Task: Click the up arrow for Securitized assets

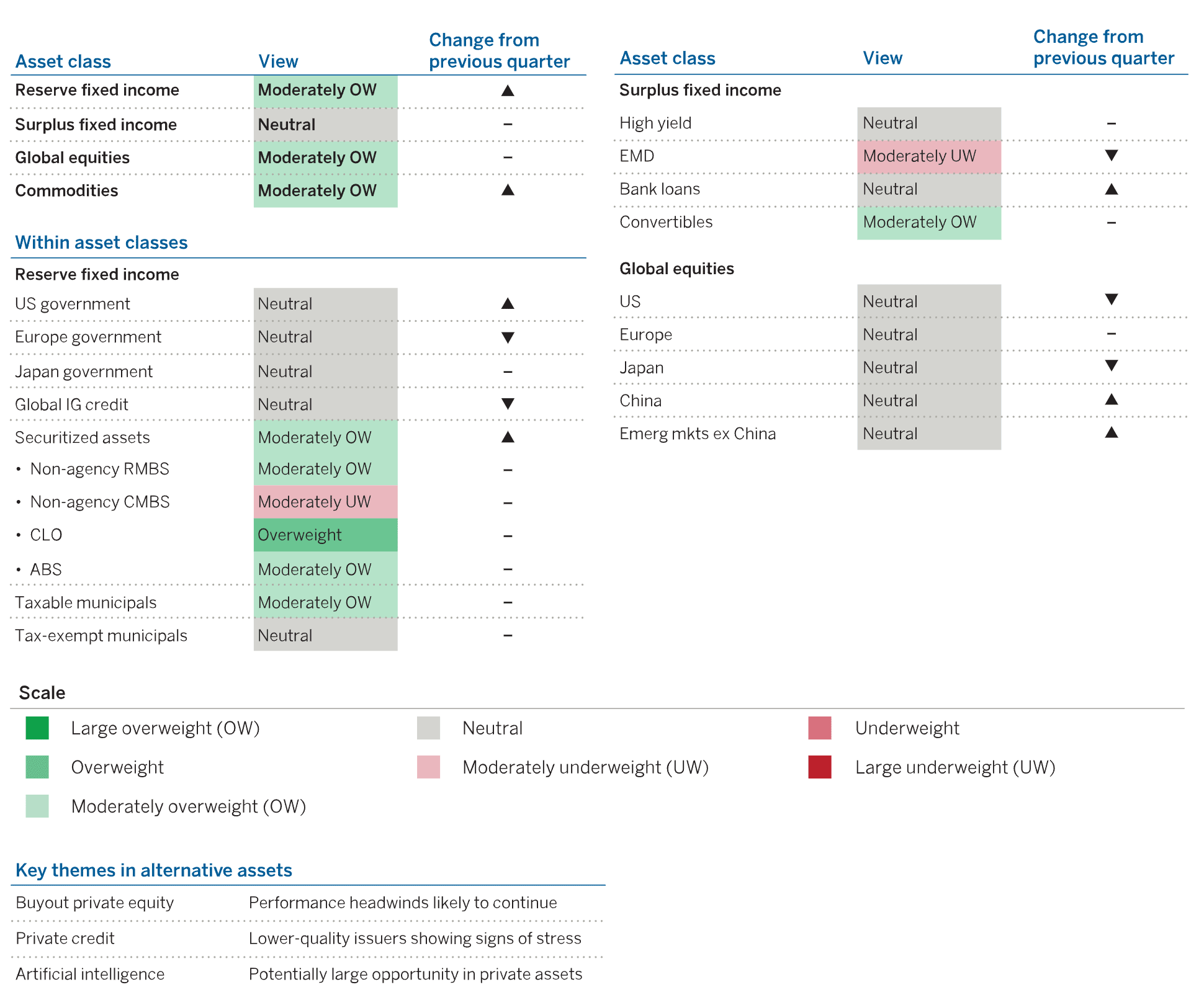Action: [x=508, y=437]
